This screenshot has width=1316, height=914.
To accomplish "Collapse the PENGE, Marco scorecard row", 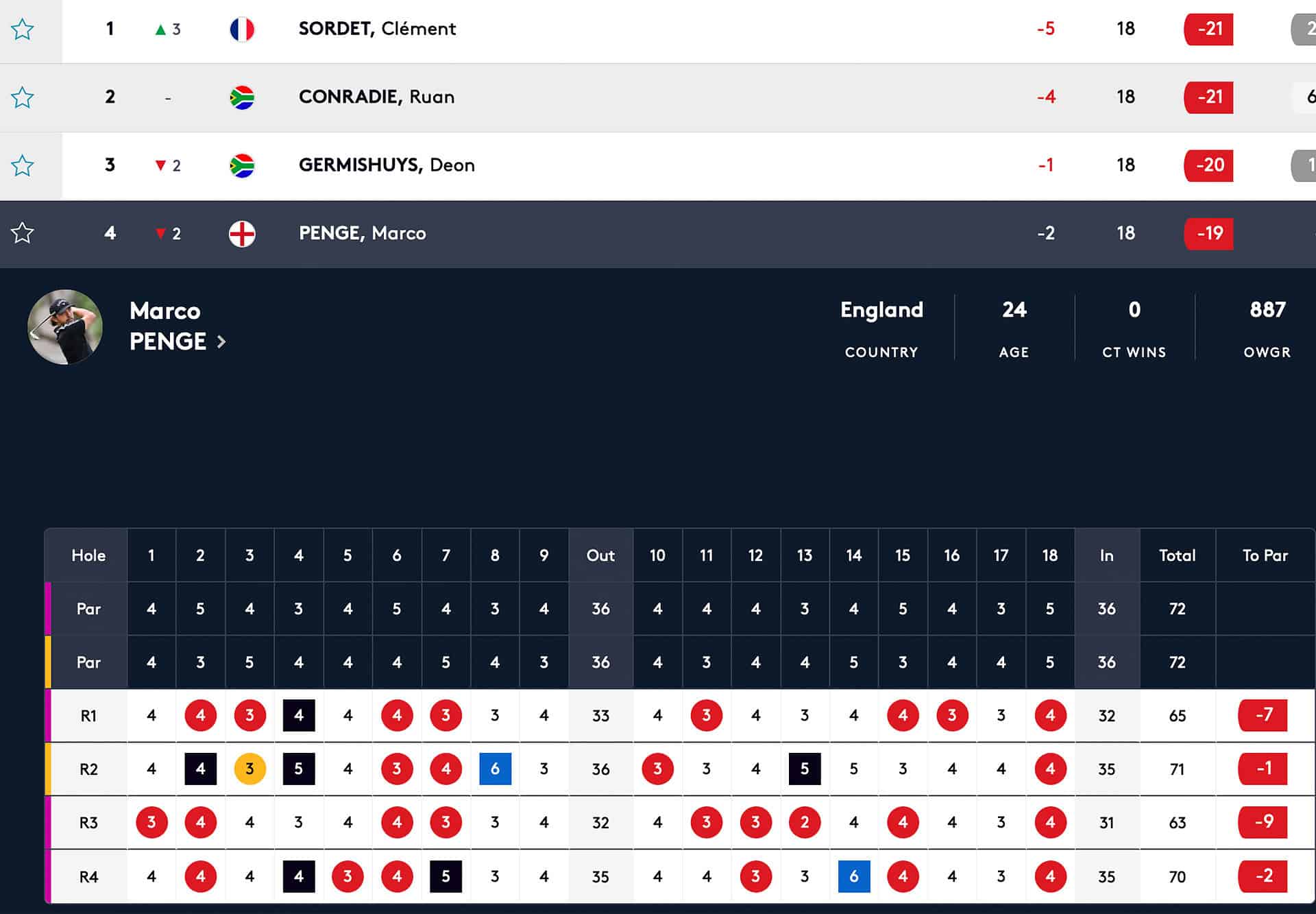I will point(685,233).
